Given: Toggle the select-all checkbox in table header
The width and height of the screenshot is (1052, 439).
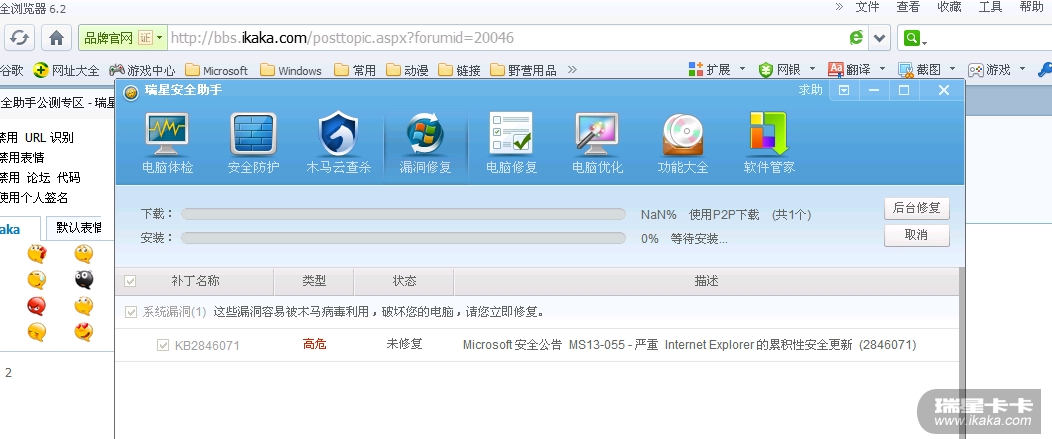Looking at the screenshot, I should coord(130,281).
